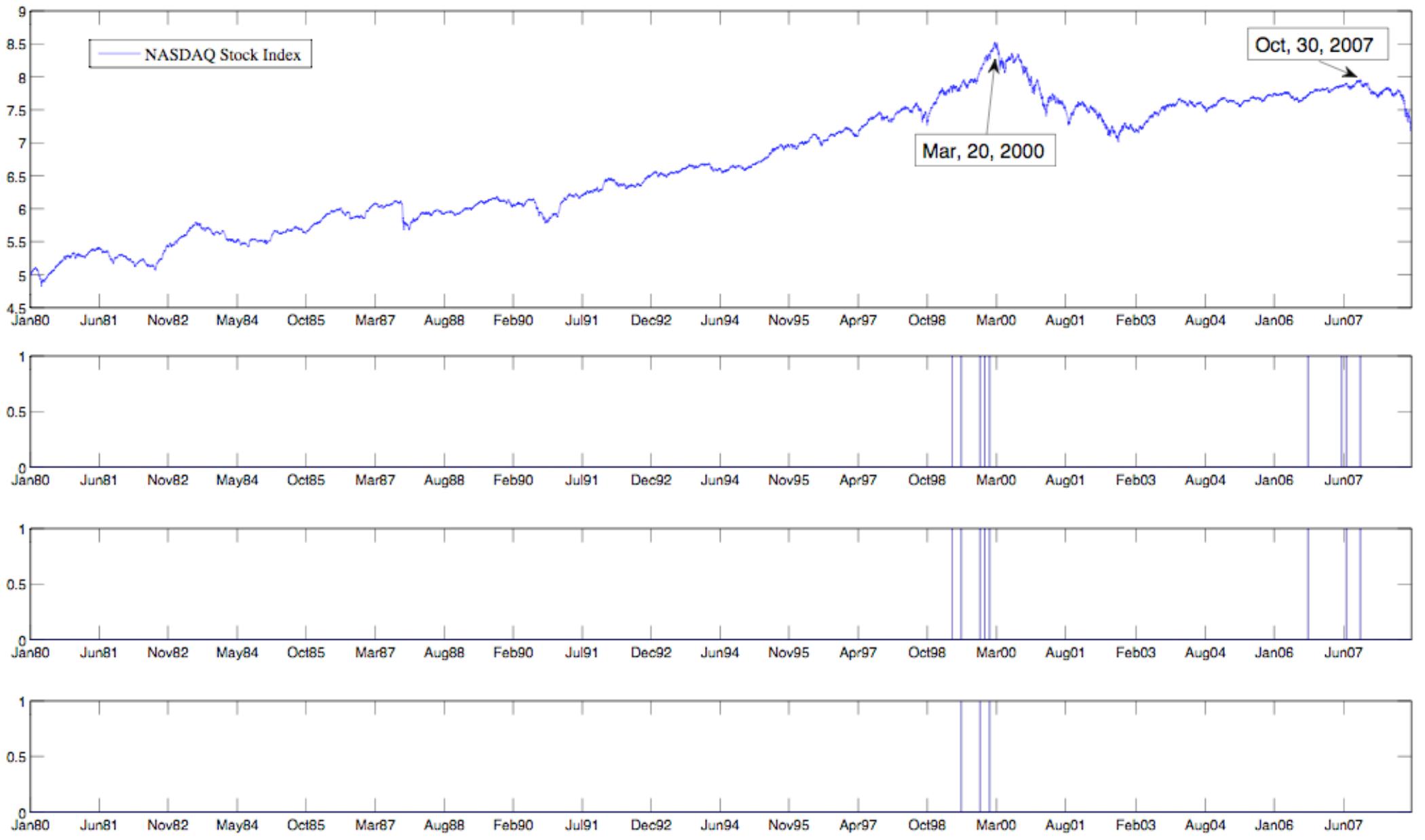Screen dimensions: 1425x840
Task: Click 'Dec92' under the NASDAQ index chart
Action: (650, 321)
